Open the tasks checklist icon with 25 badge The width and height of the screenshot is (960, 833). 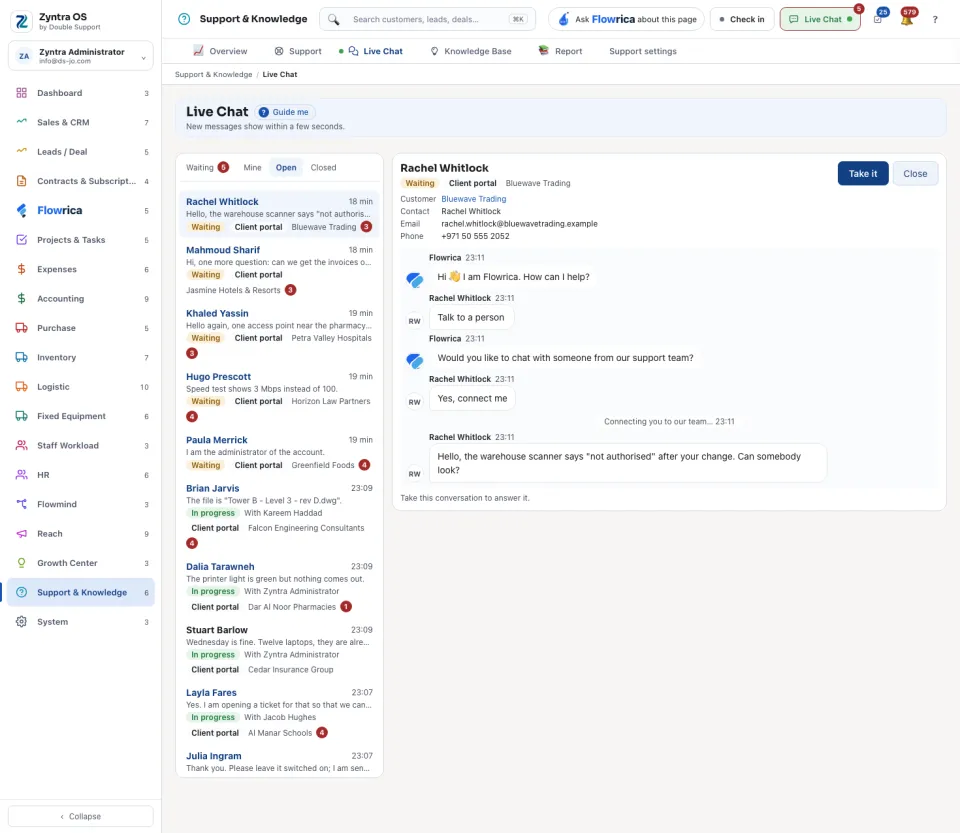[x=878, y=19]
